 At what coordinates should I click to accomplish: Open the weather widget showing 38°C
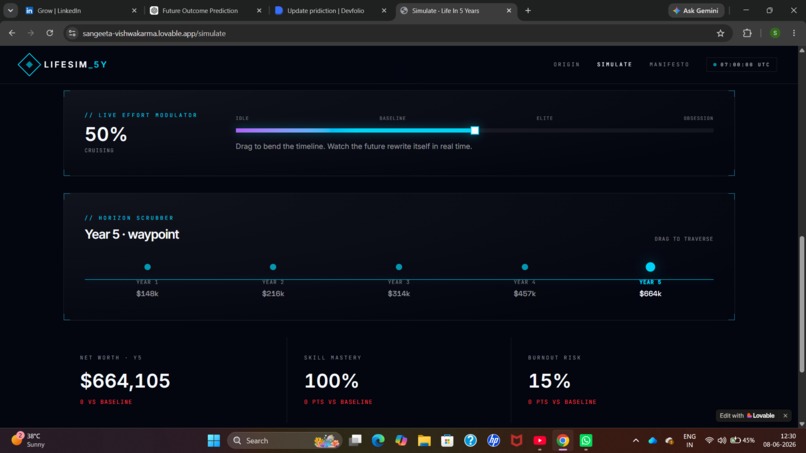click(28, 440)
